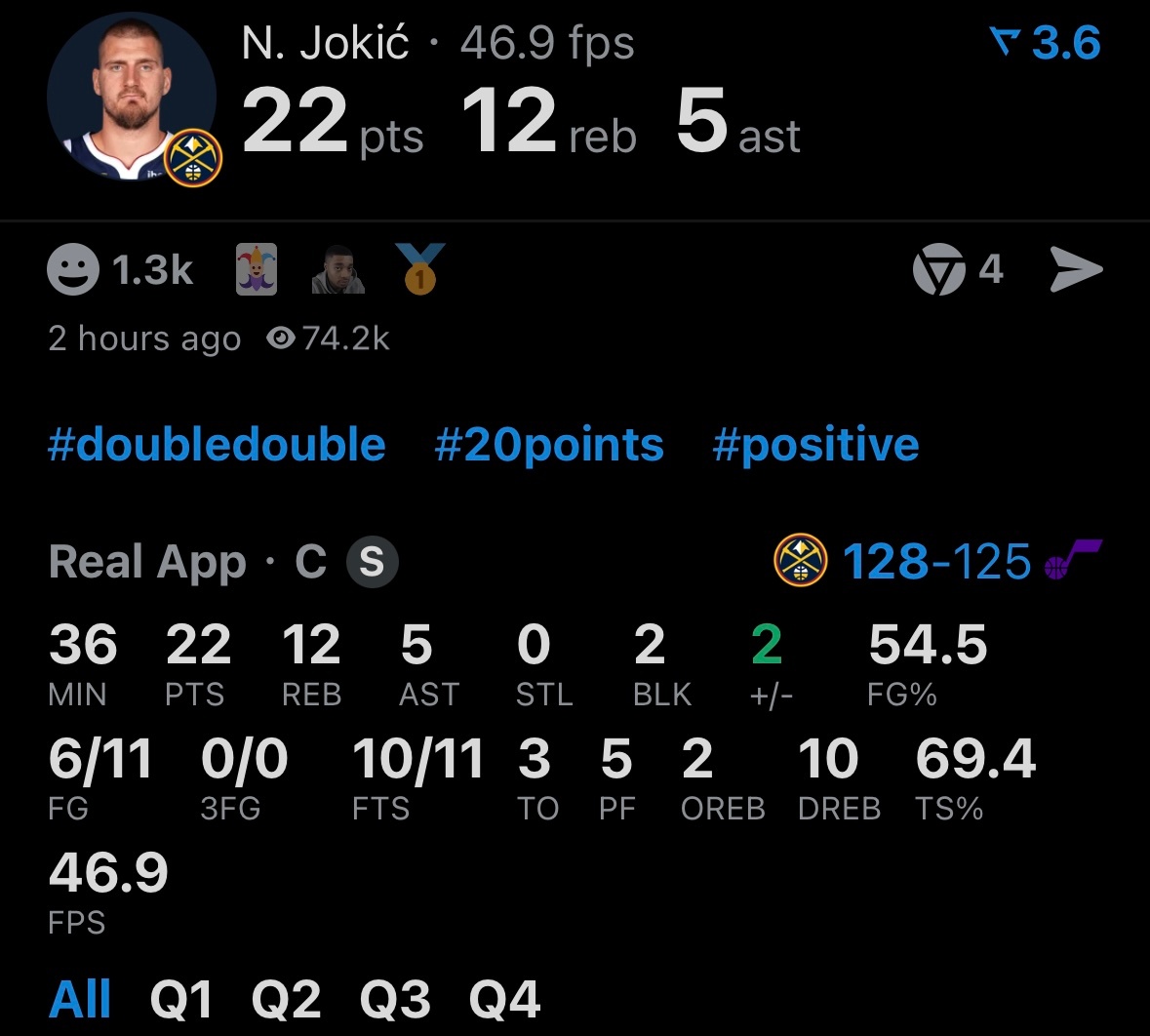This screenshot has height=1036, width=1150.
Task: Tap the S starter badge
Action: click(x=372, y=562)
